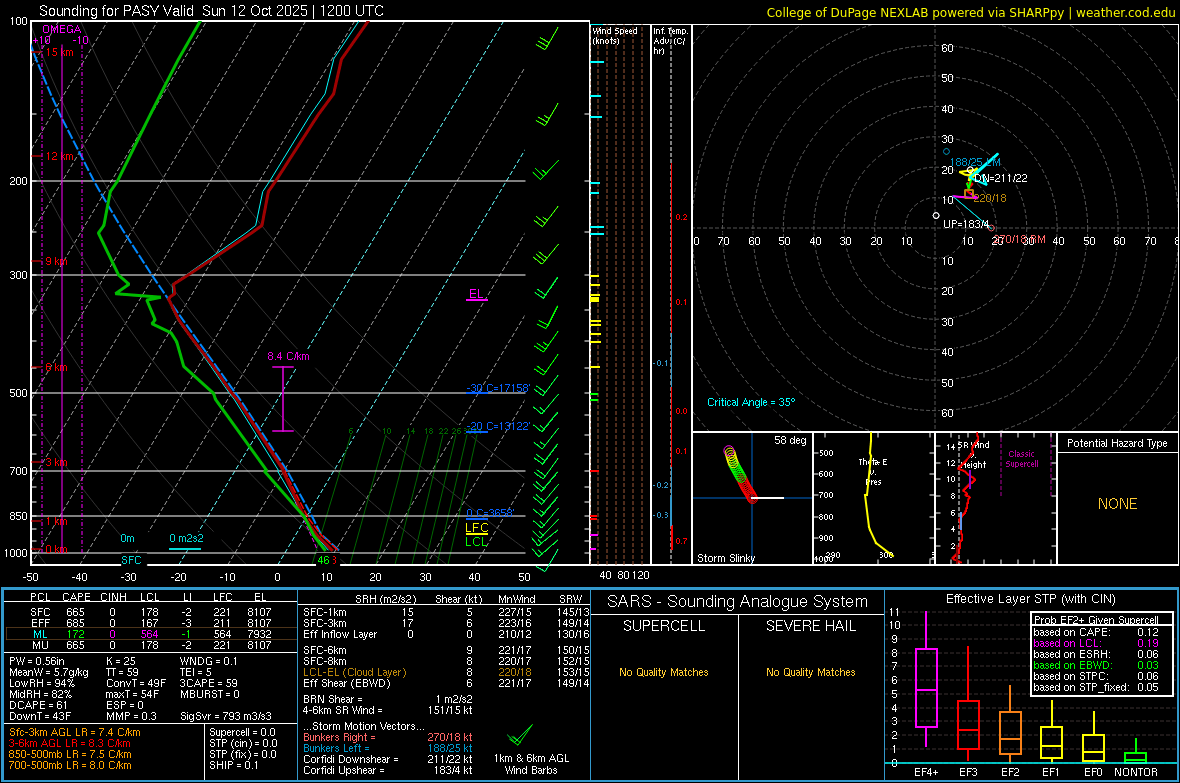The height and width of the screenshot is (783, 1180).
Task: Click the Critical Angle = 35° text
Action: coord(750,402)
